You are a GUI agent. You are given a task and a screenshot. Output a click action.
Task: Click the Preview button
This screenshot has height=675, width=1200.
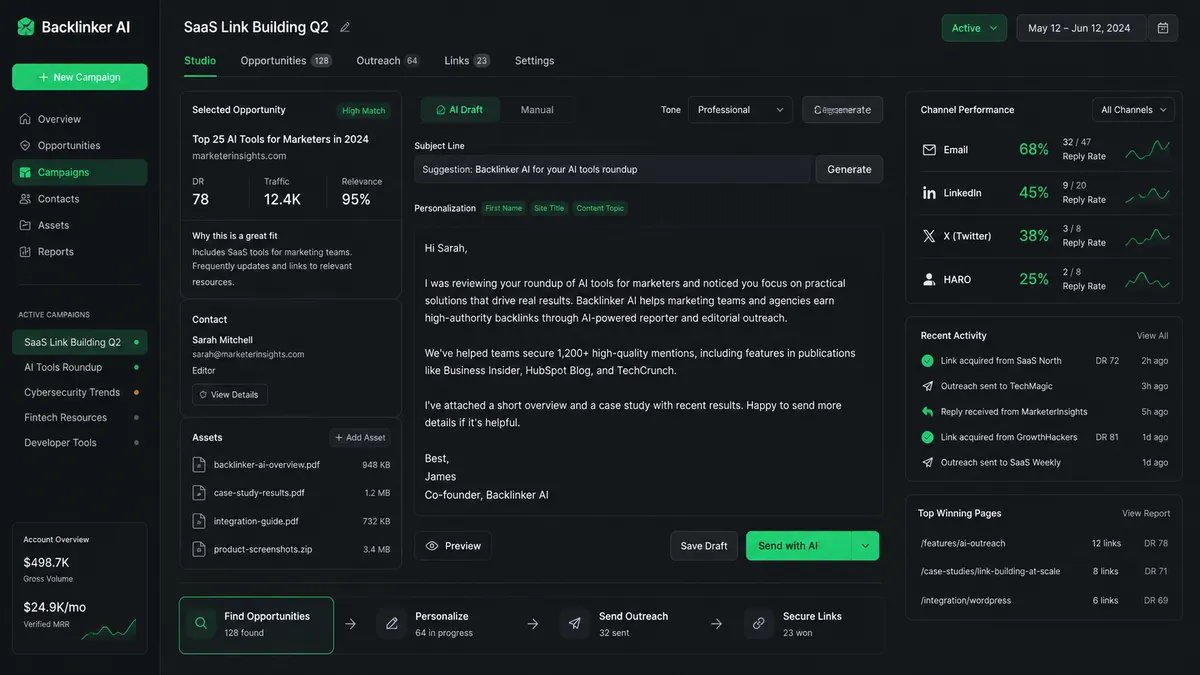(x=453, y=546)
